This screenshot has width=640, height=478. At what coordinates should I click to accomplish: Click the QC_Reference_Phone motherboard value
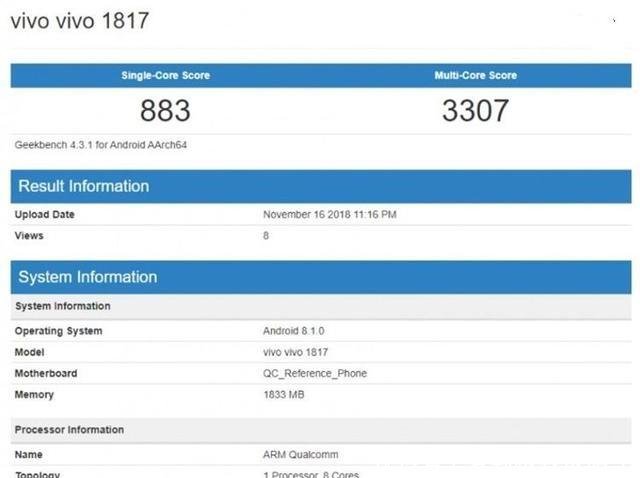(x=315, y=373)
